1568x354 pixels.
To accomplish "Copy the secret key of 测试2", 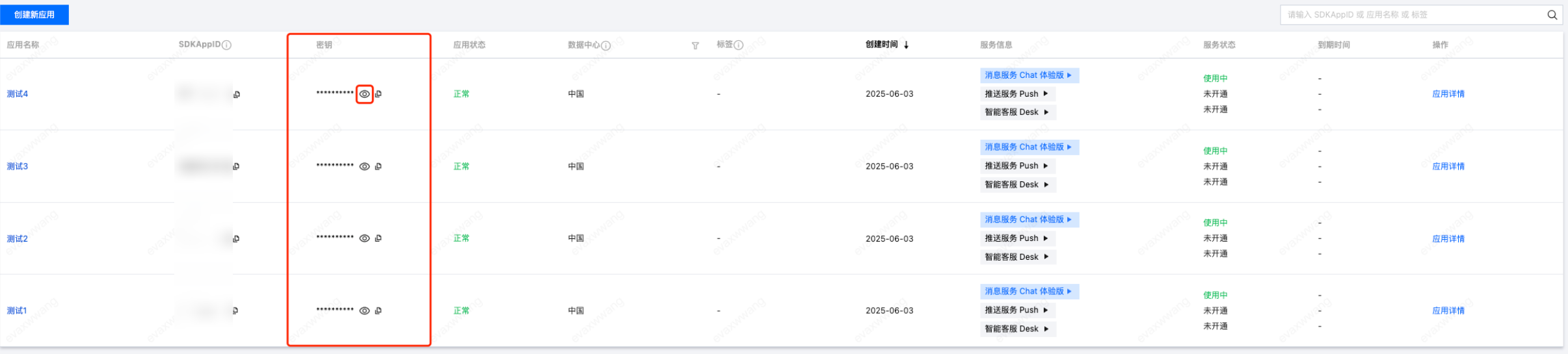I will click(379, 238).
